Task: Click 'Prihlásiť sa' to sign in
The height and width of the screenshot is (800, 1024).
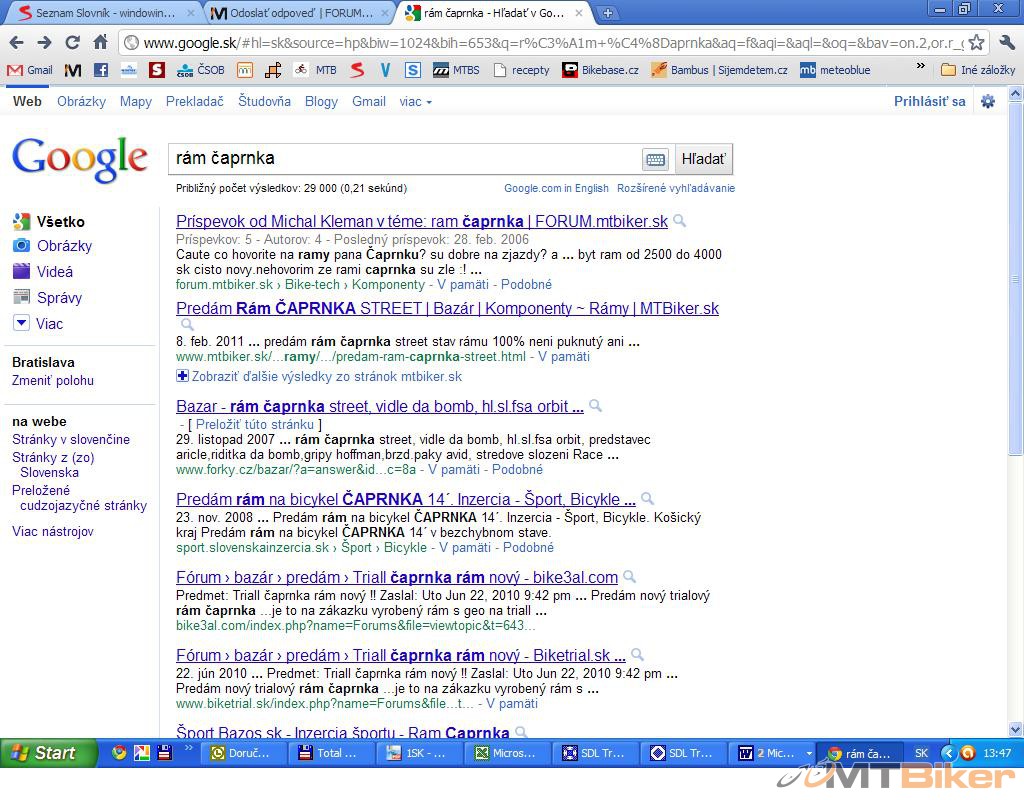Action: (929, 102)
